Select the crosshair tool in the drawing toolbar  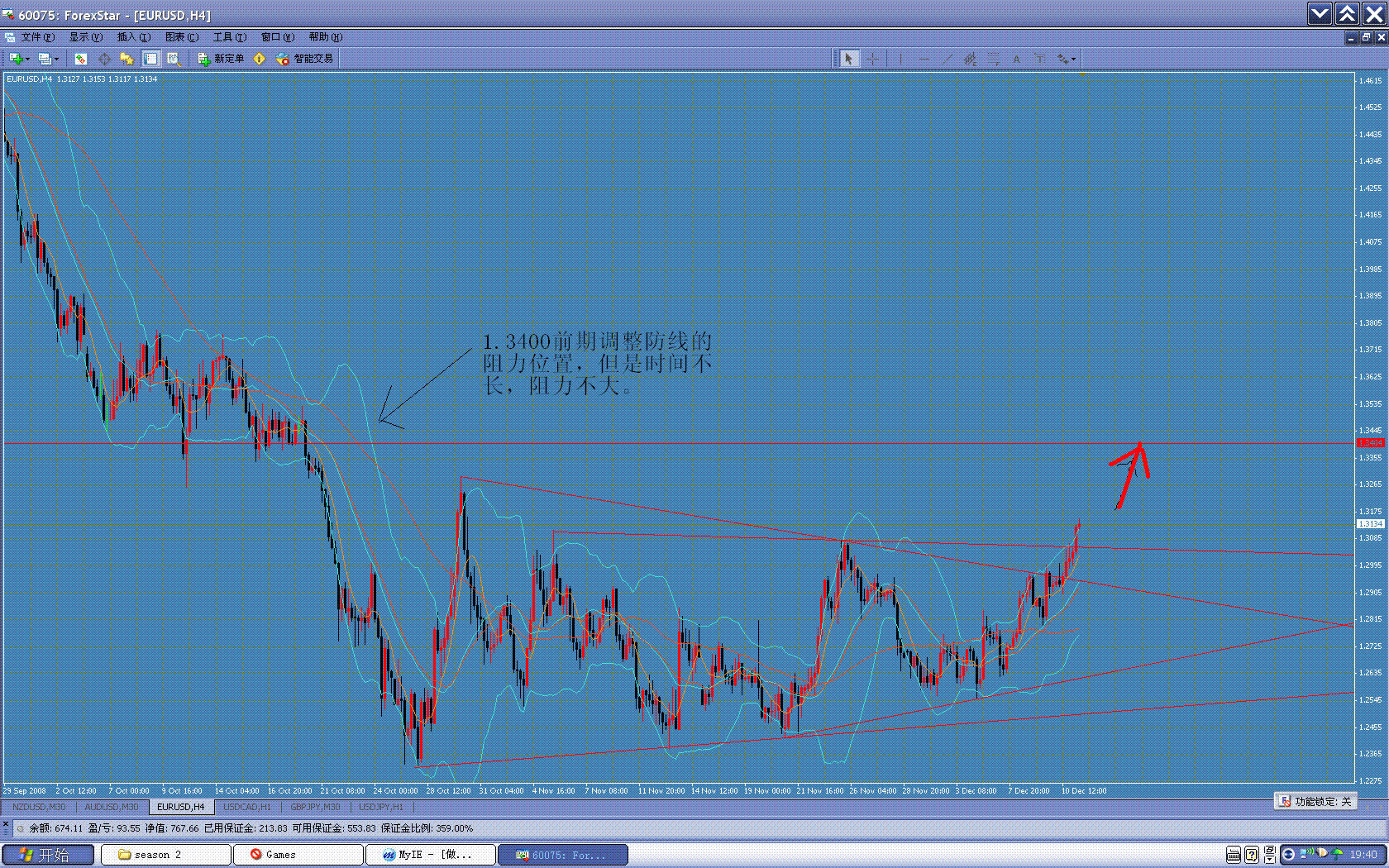pyautogui.click(x=872, y=59)
